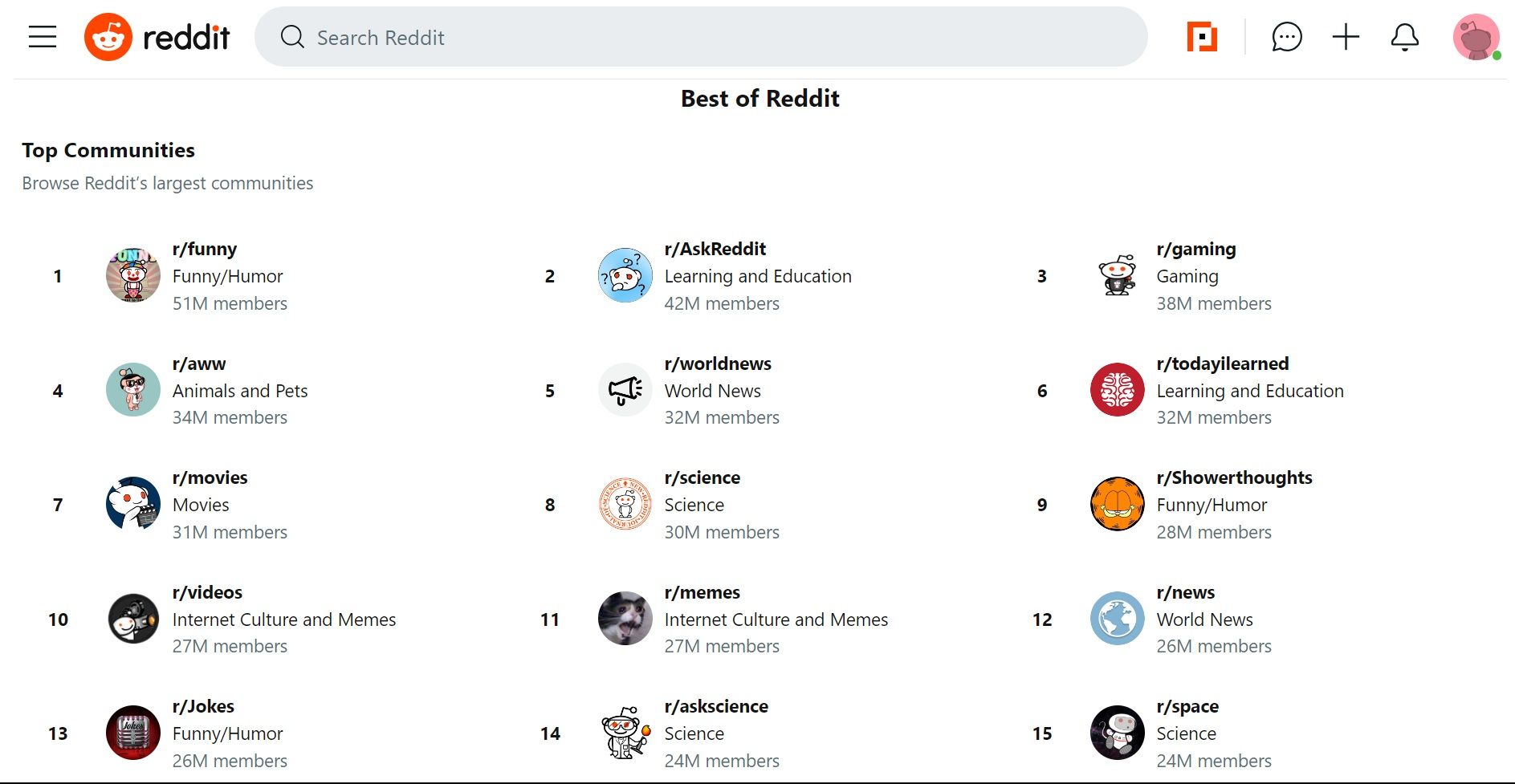Click the r/news globe icon

tap(1117, 619)
